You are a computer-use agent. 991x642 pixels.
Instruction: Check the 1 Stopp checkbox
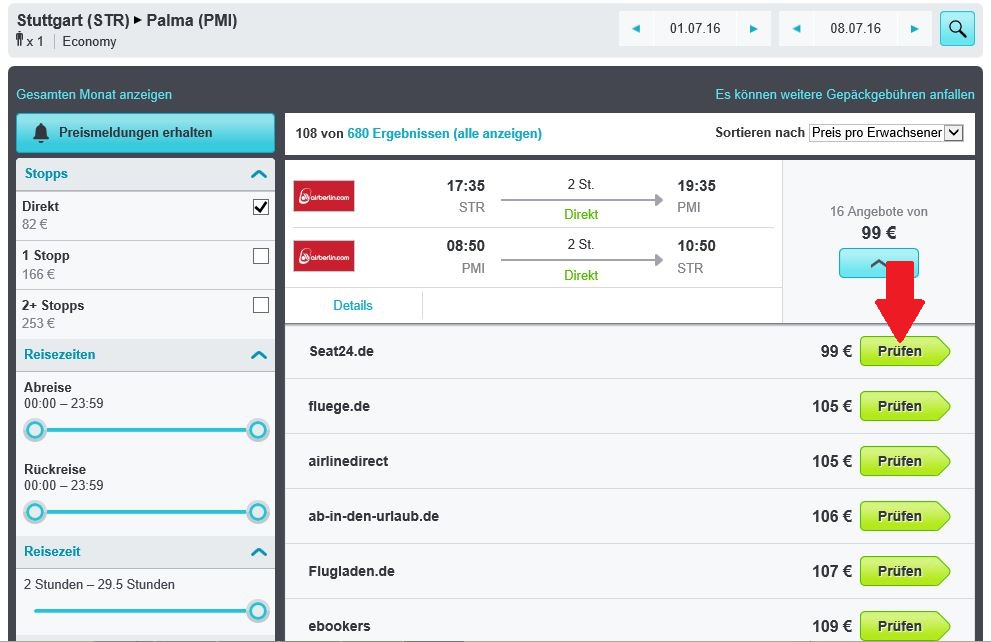pos(260,256)
